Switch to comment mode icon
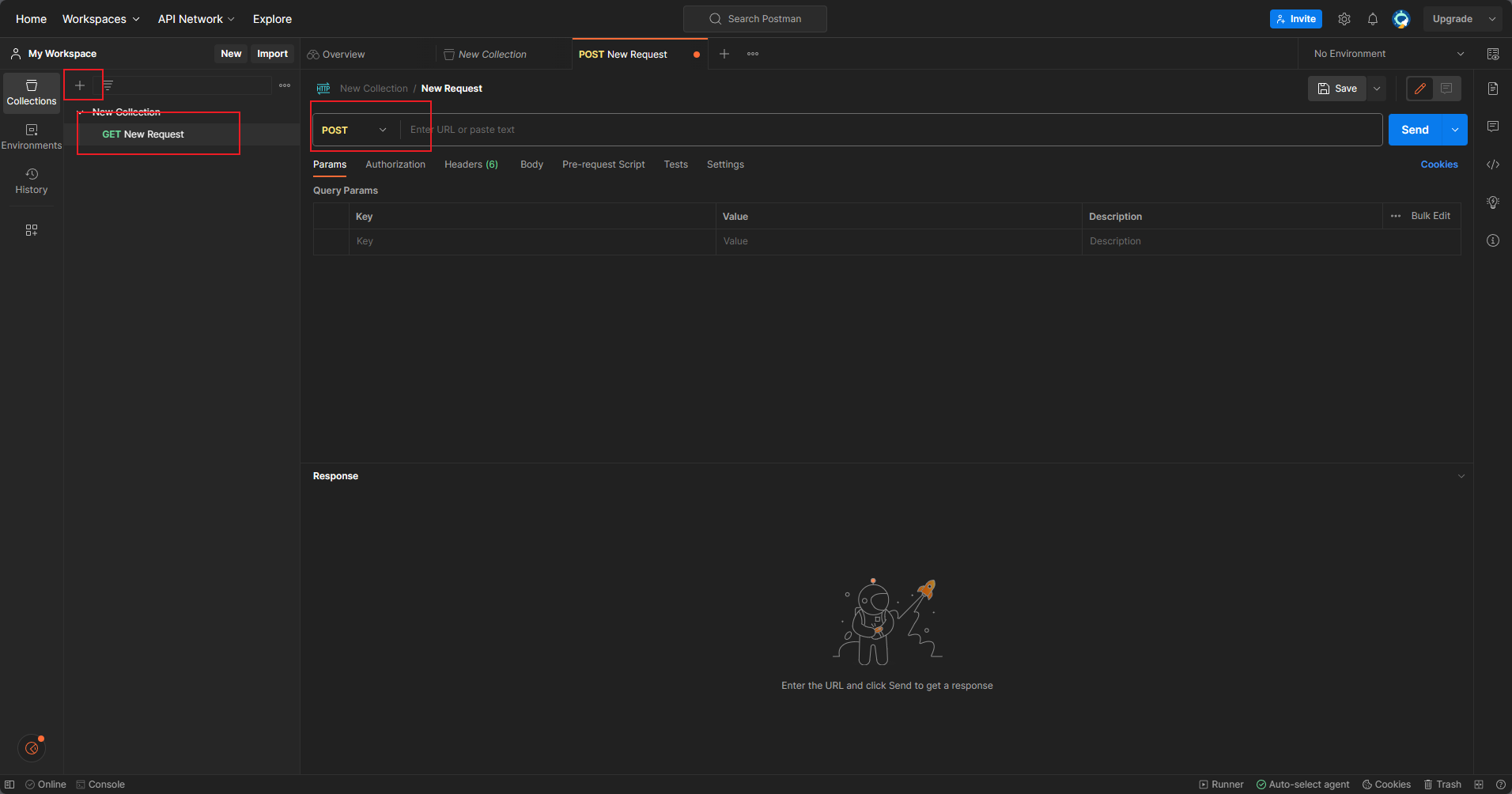 coord(1446,89)
